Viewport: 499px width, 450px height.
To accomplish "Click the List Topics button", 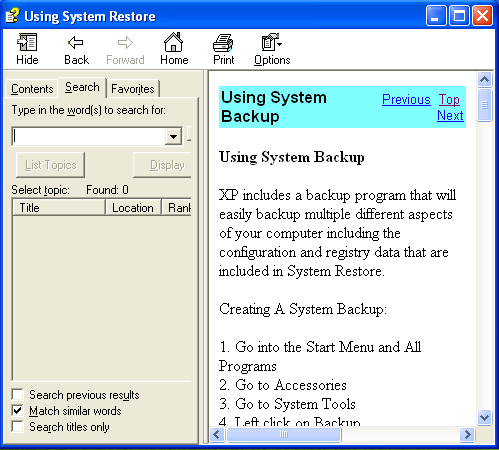I will [x=50, y=165].
